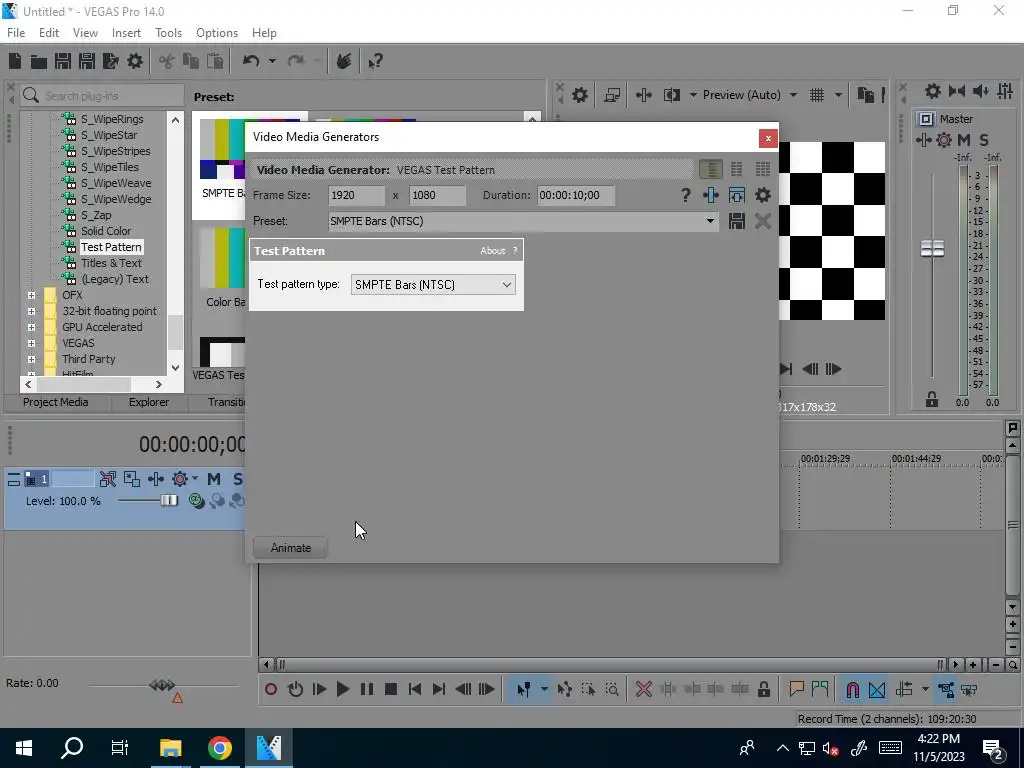The width and height of the screenshot is (1024, 768).
Task: Click the Cut scissors icon
Action: coord(167,61)
